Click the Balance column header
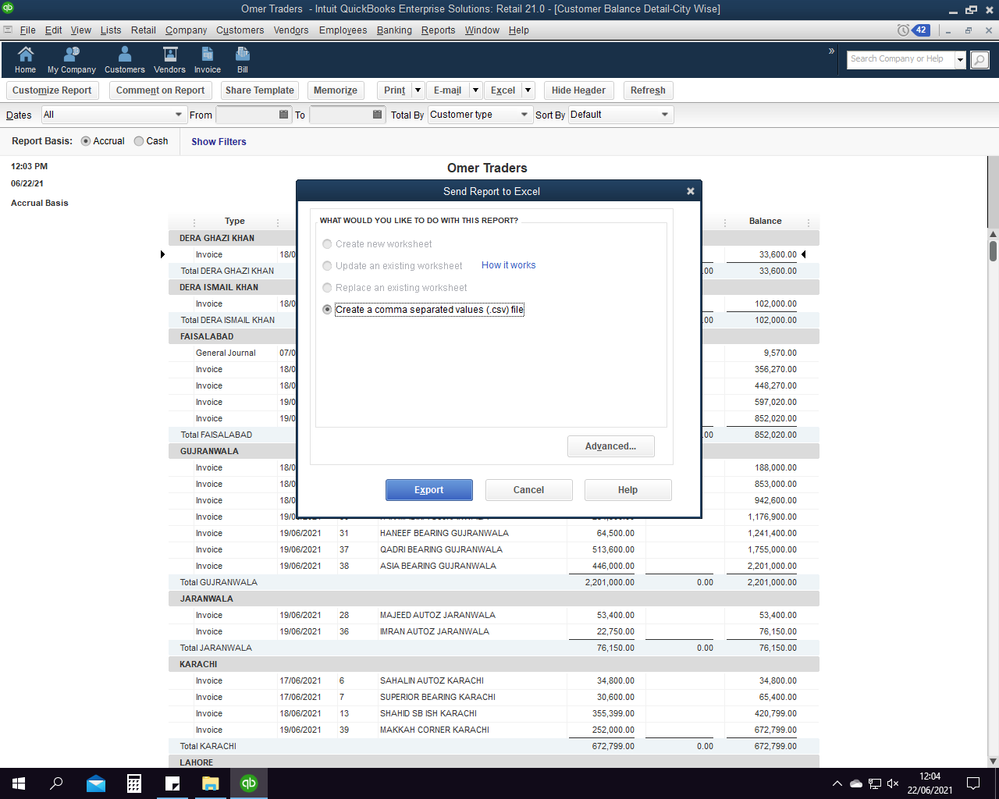Image resolution: width=999 pixels, height=799 pixels. coord(765,221)
